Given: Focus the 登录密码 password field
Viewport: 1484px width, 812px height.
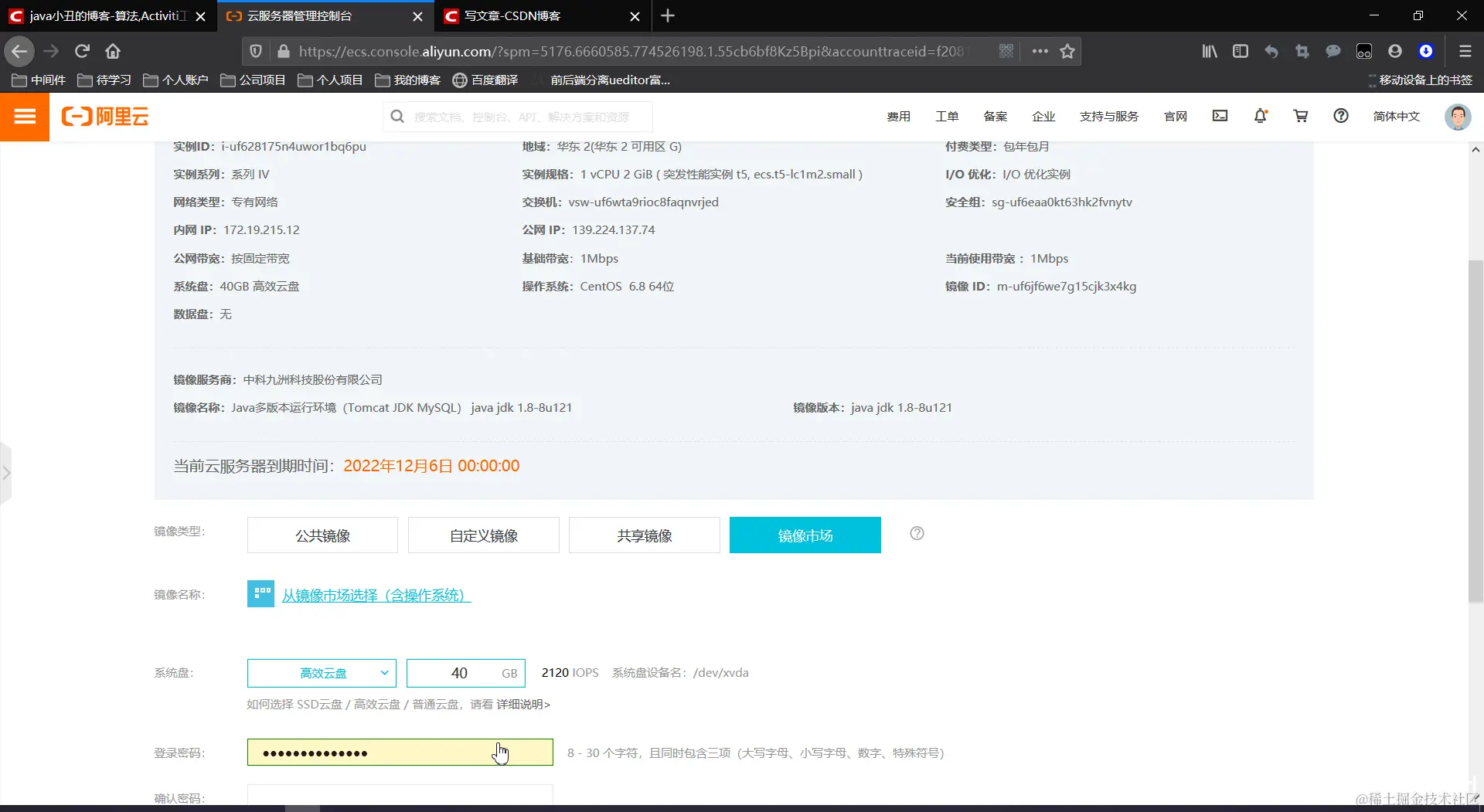Looking at the screenshot, I should click(400, 753).
